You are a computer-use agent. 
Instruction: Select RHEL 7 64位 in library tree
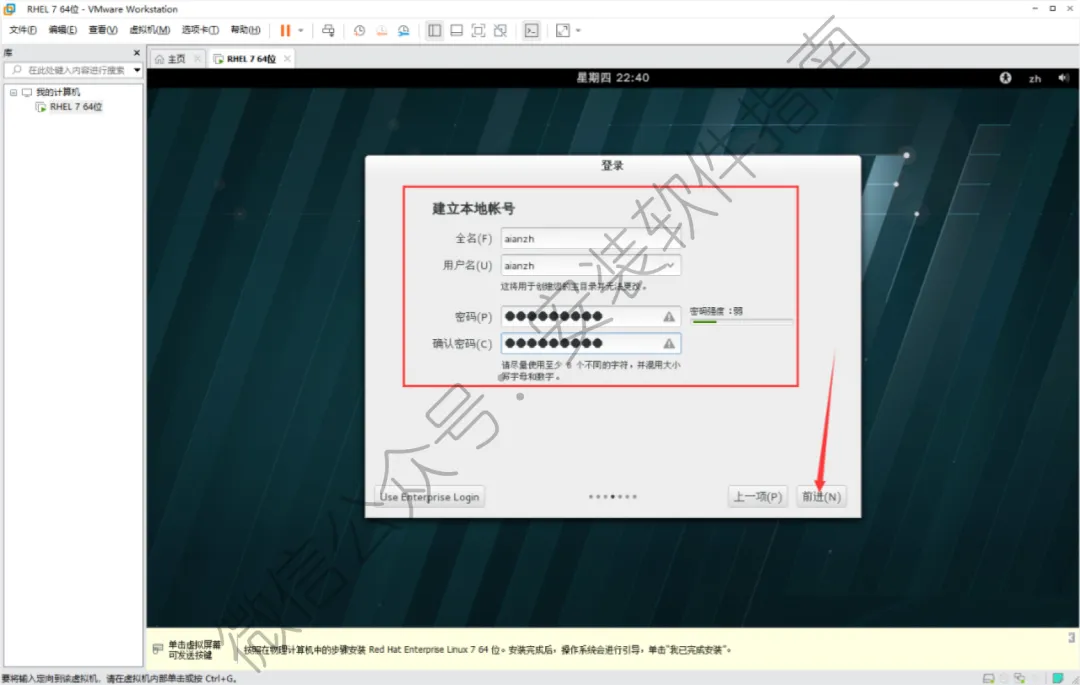click(x=76, y=107)
